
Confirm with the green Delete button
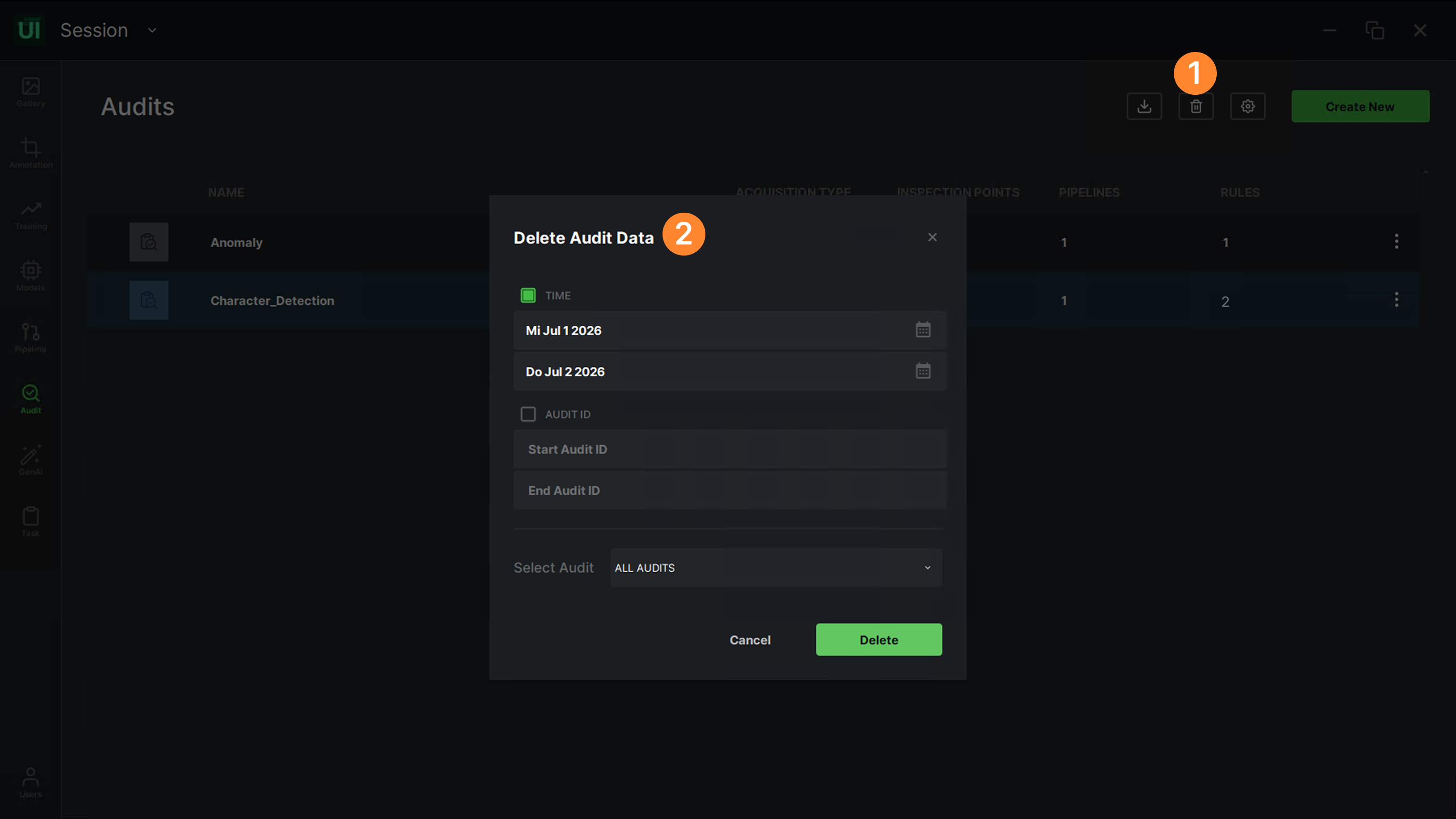tap(879, 640)
